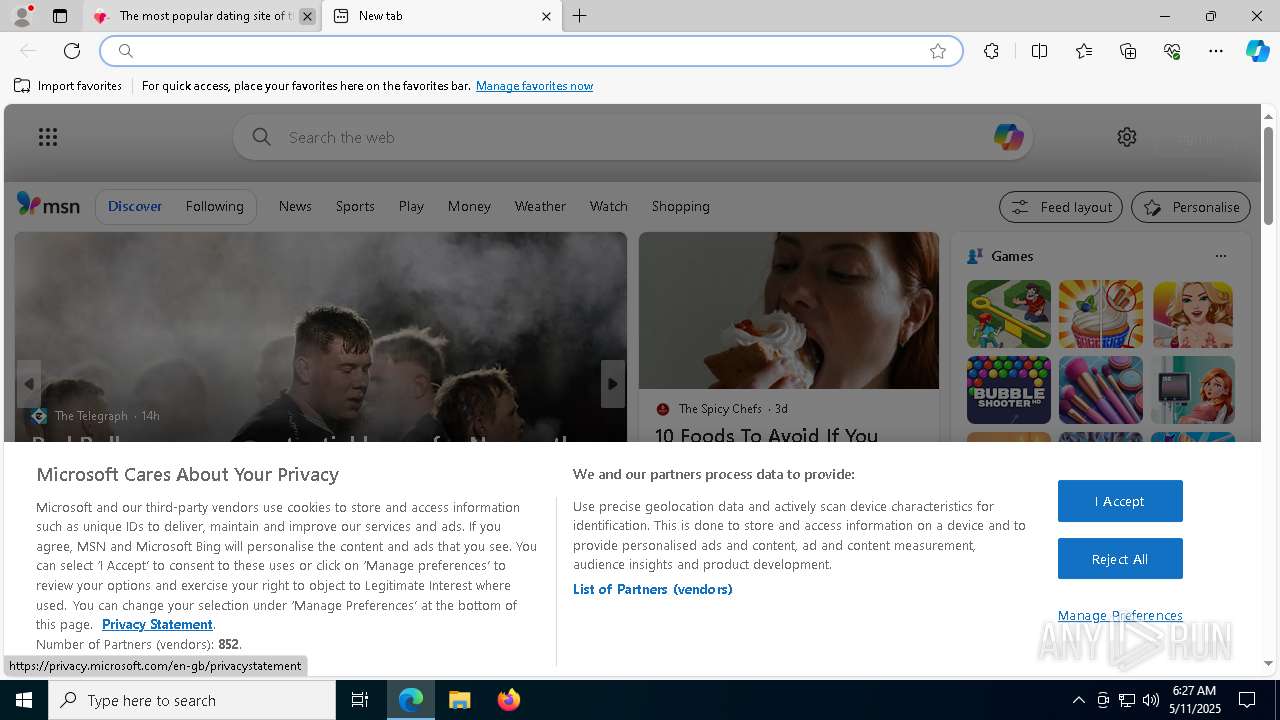Play the Bubble Shooter game
Screen dimensions: 1280x720
pyautogui.click(x=1008, y=390)
